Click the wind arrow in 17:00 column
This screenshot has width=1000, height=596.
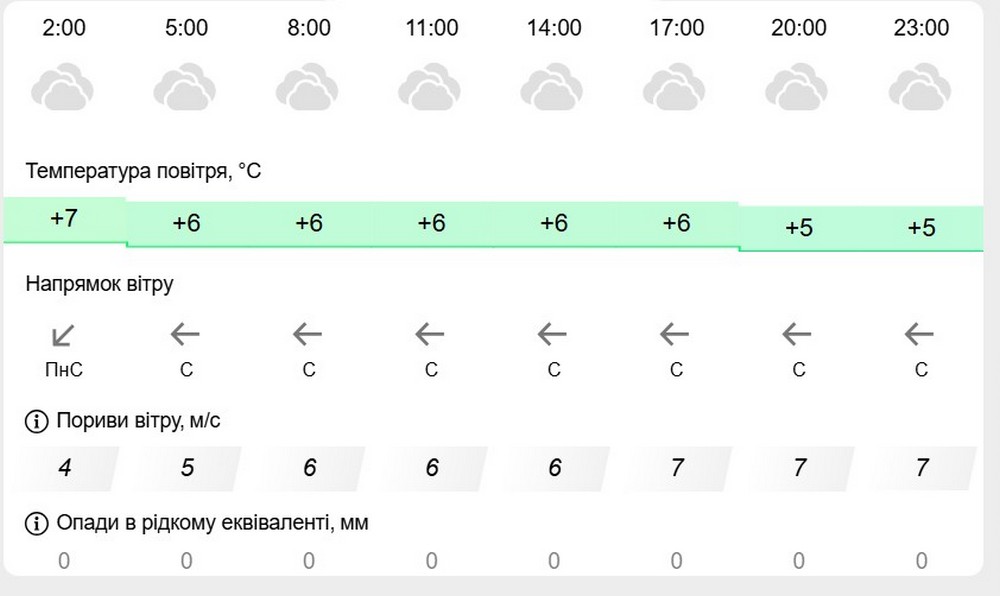676,332
